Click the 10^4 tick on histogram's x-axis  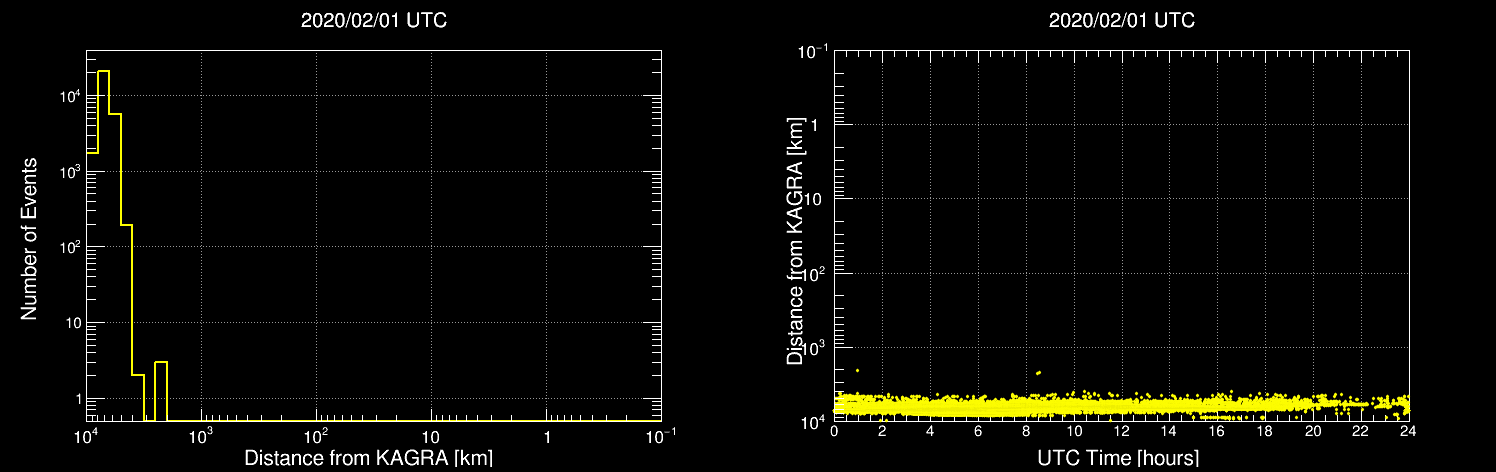tap(87, 438)
